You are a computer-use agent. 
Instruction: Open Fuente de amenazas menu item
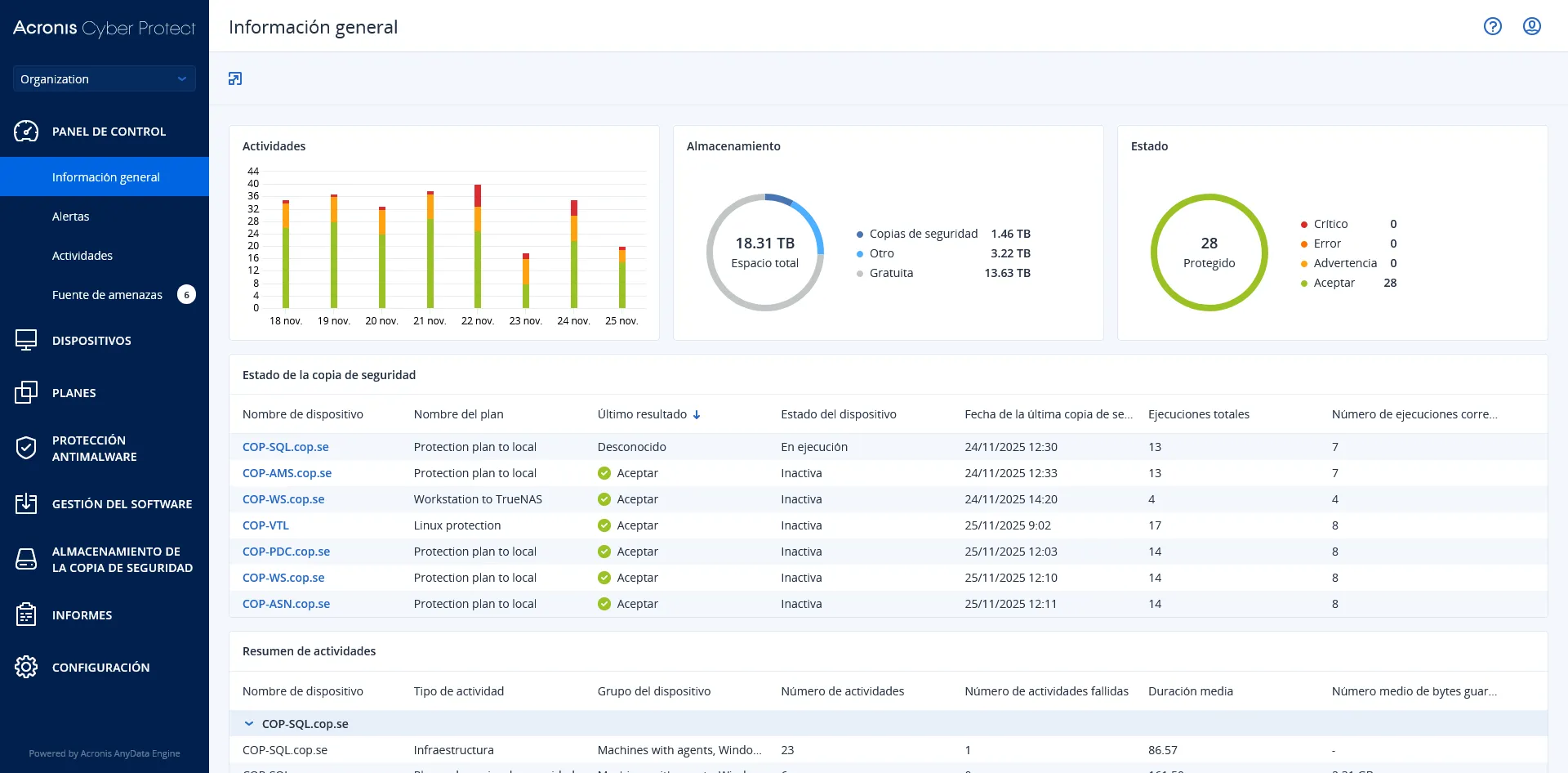tap(107, 295)
